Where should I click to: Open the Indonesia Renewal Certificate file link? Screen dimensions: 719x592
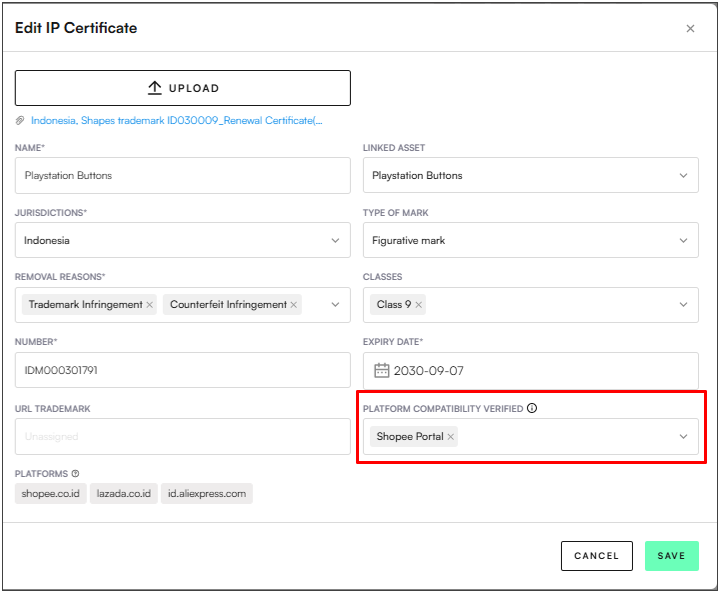[177, 121]
